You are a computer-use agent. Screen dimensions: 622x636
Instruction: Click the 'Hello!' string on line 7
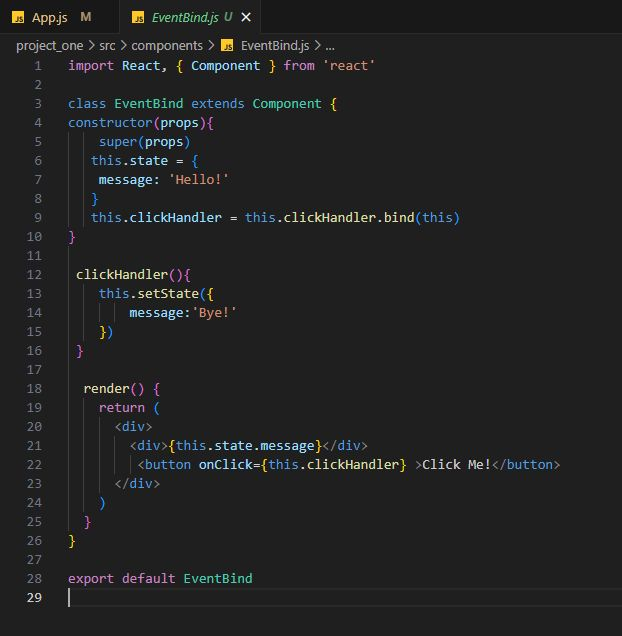coord(198,179)
